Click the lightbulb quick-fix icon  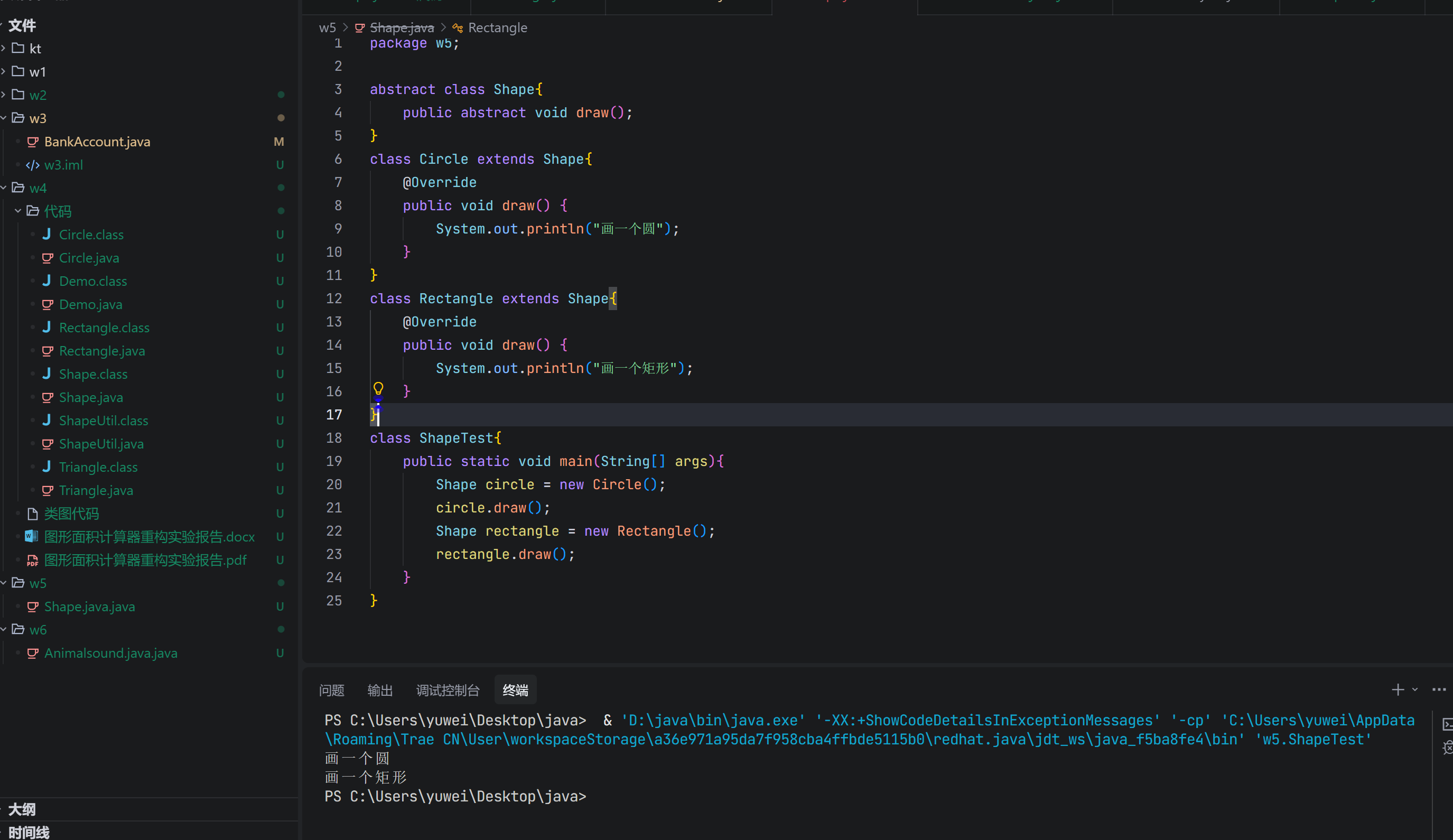(378, 388)
